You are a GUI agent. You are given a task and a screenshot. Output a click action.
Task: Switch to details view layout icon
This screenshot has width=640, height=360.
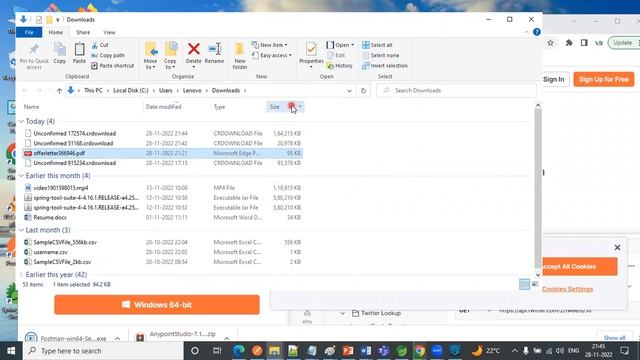point(524,284)
